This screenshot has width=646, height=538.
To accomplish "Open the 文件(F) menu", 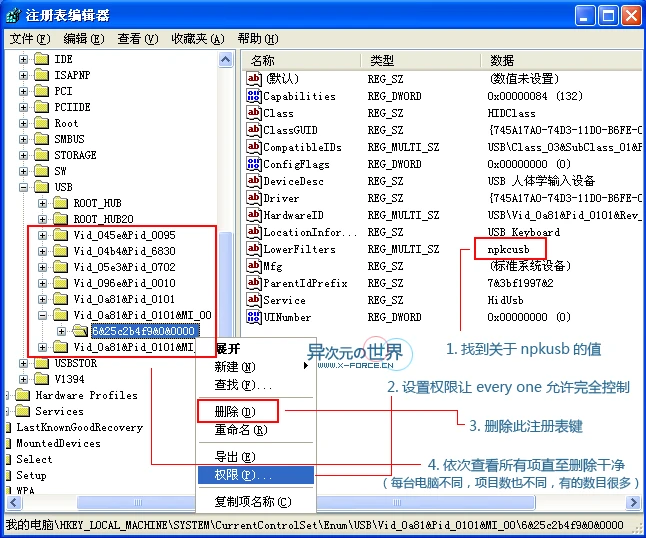I will (30, 39).
